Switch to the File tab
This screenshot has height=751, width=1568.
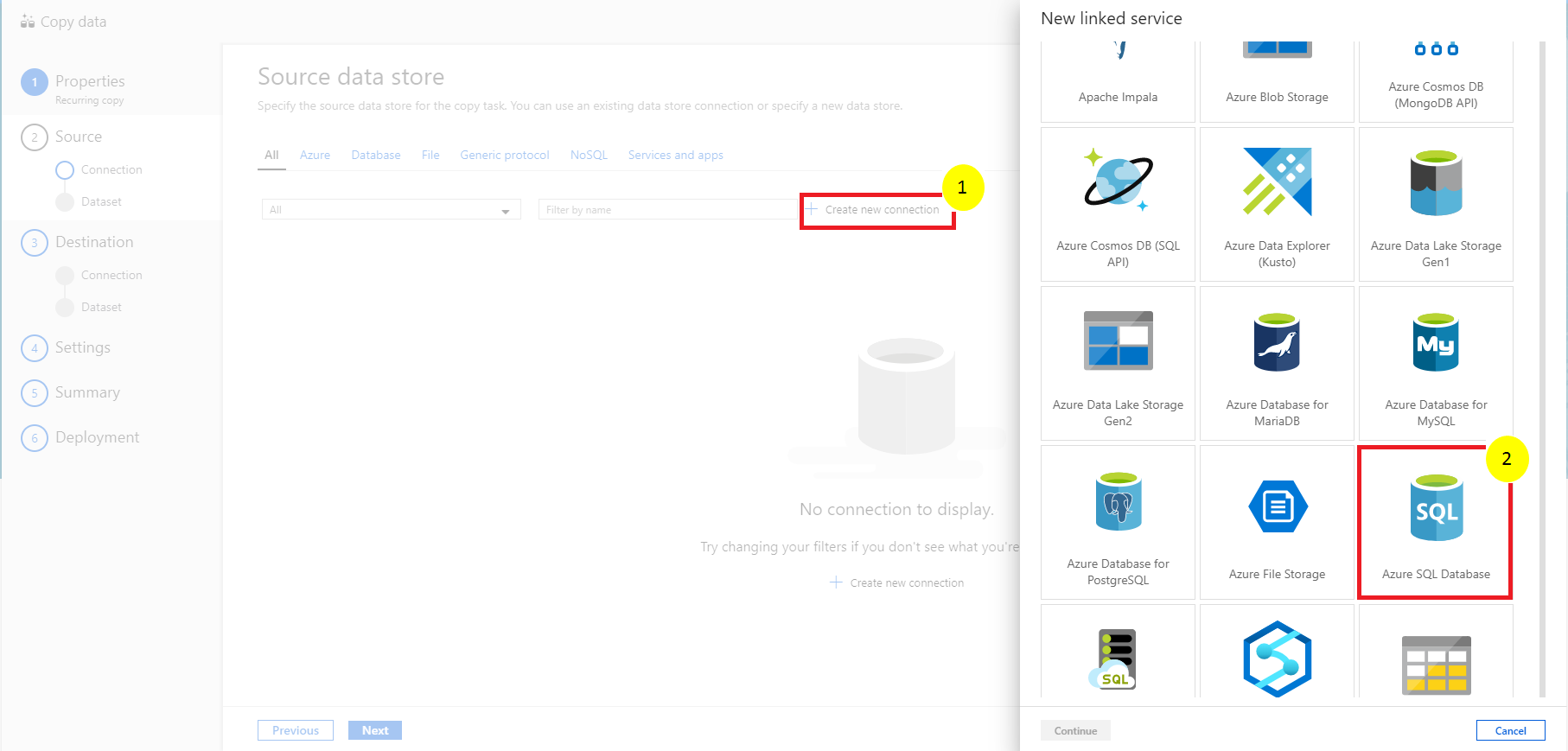(430, 156)
